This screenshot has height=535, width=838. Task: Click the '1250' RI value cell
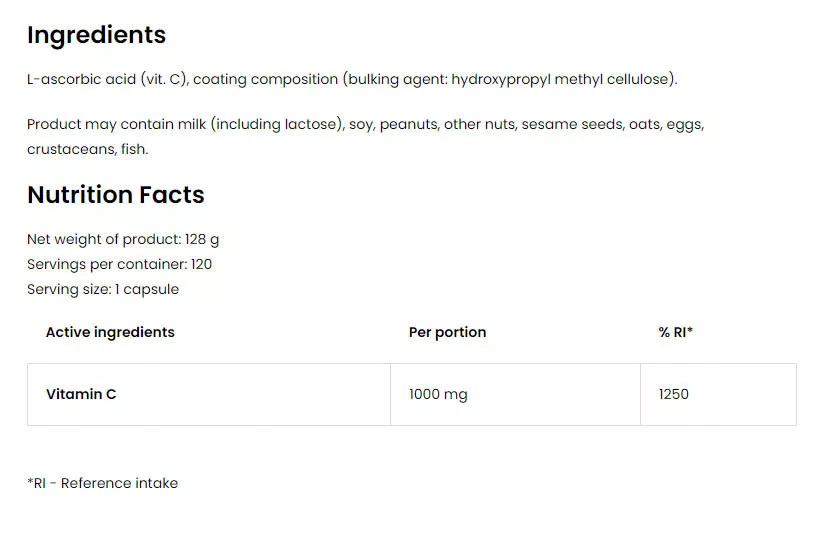point(718,394)
